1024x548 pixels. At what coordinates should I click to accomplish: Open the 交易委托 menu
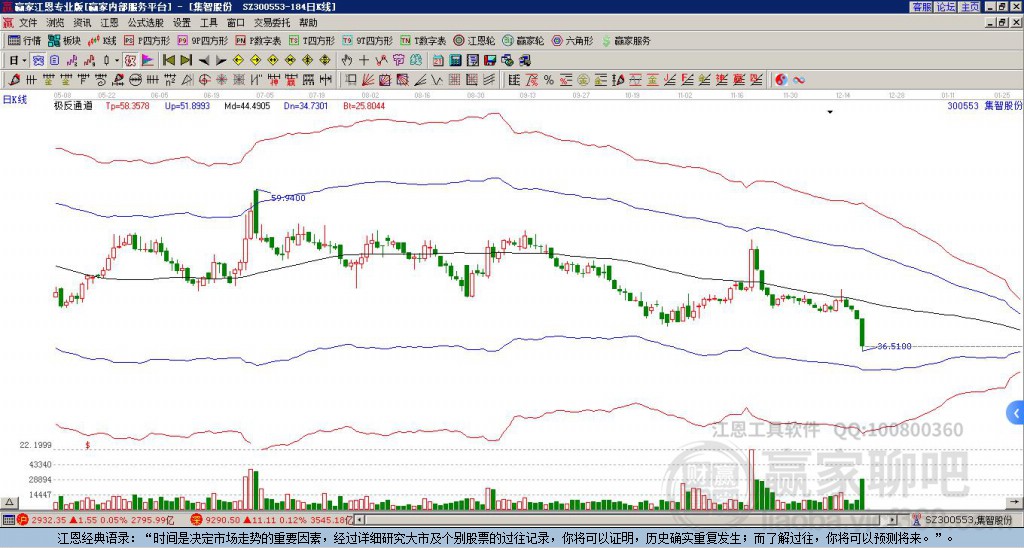(x=272, y=23)
